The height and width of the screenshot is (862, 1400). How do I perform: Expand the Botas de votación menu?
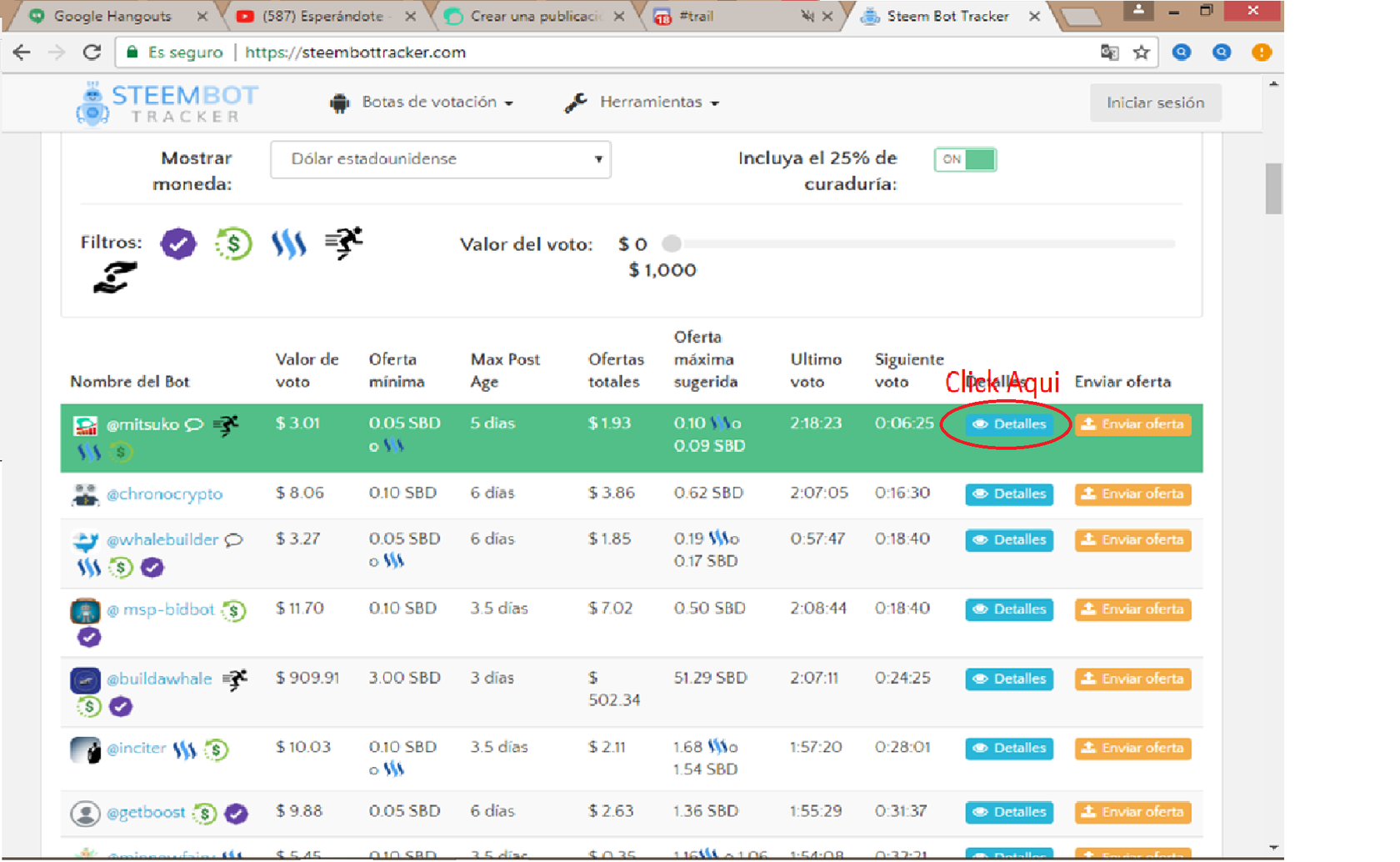click(x=422, y=103)
